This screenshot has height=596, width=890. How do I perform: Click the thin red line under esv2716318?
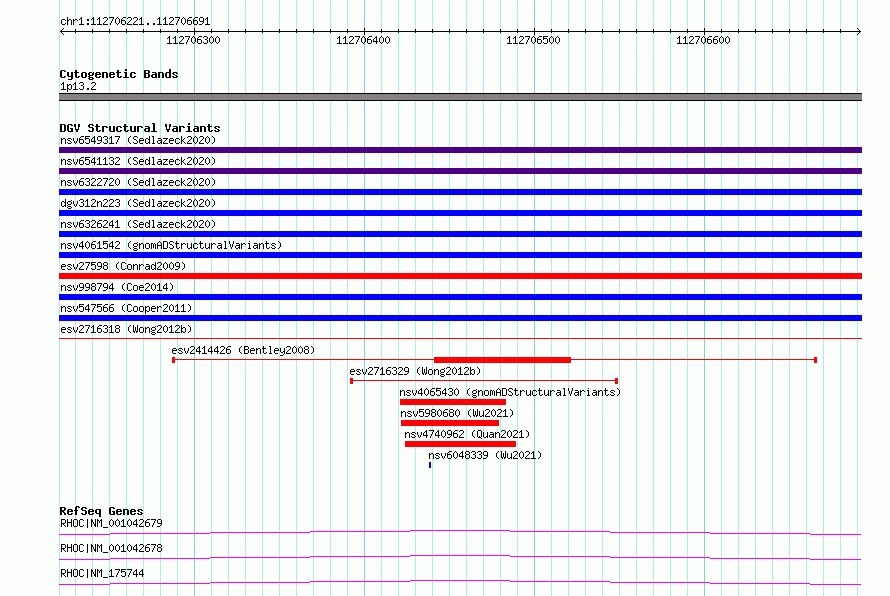[460, 339]
